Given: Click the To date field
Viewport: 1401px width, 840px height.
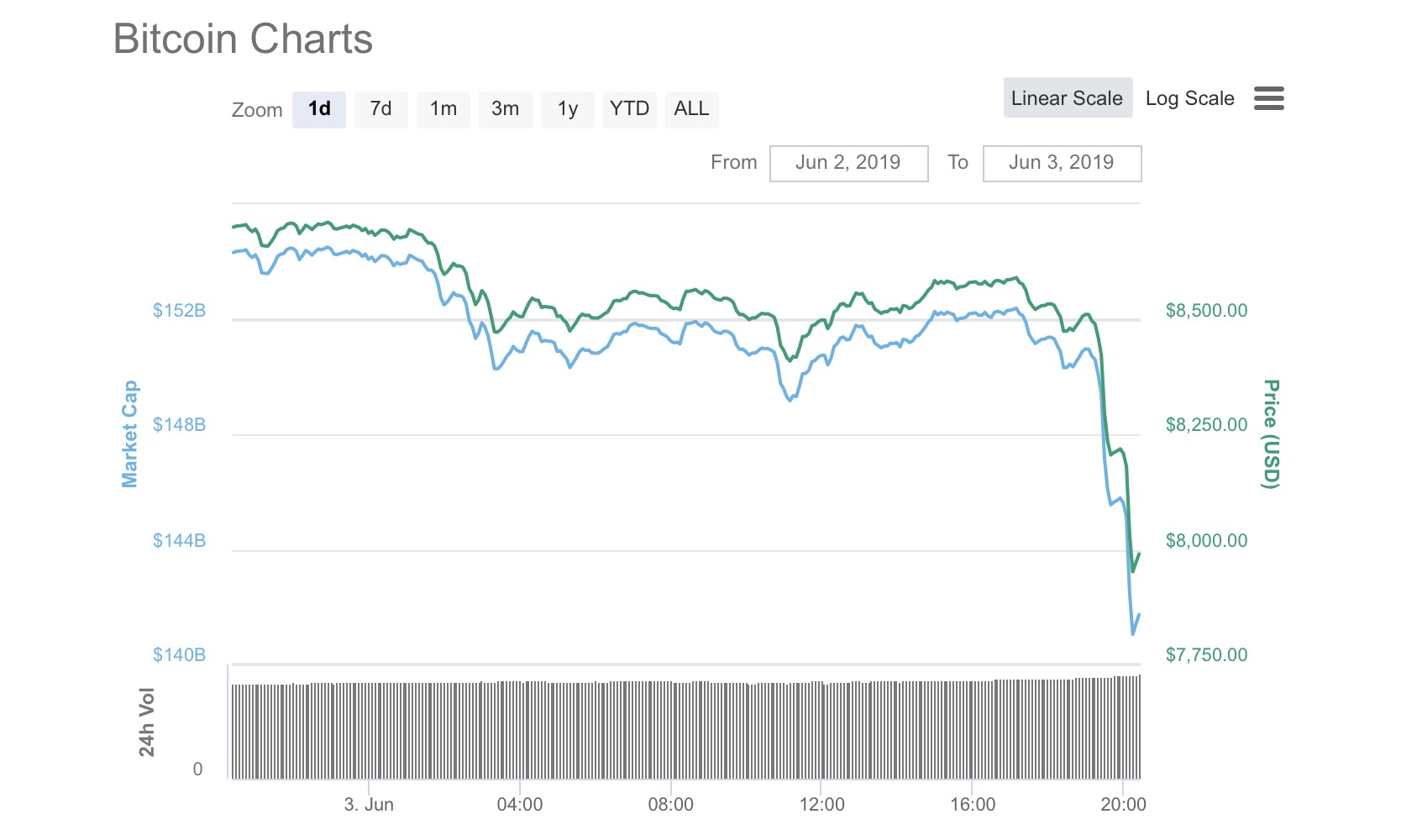Looking at the screenshot, I should 1062,163.
